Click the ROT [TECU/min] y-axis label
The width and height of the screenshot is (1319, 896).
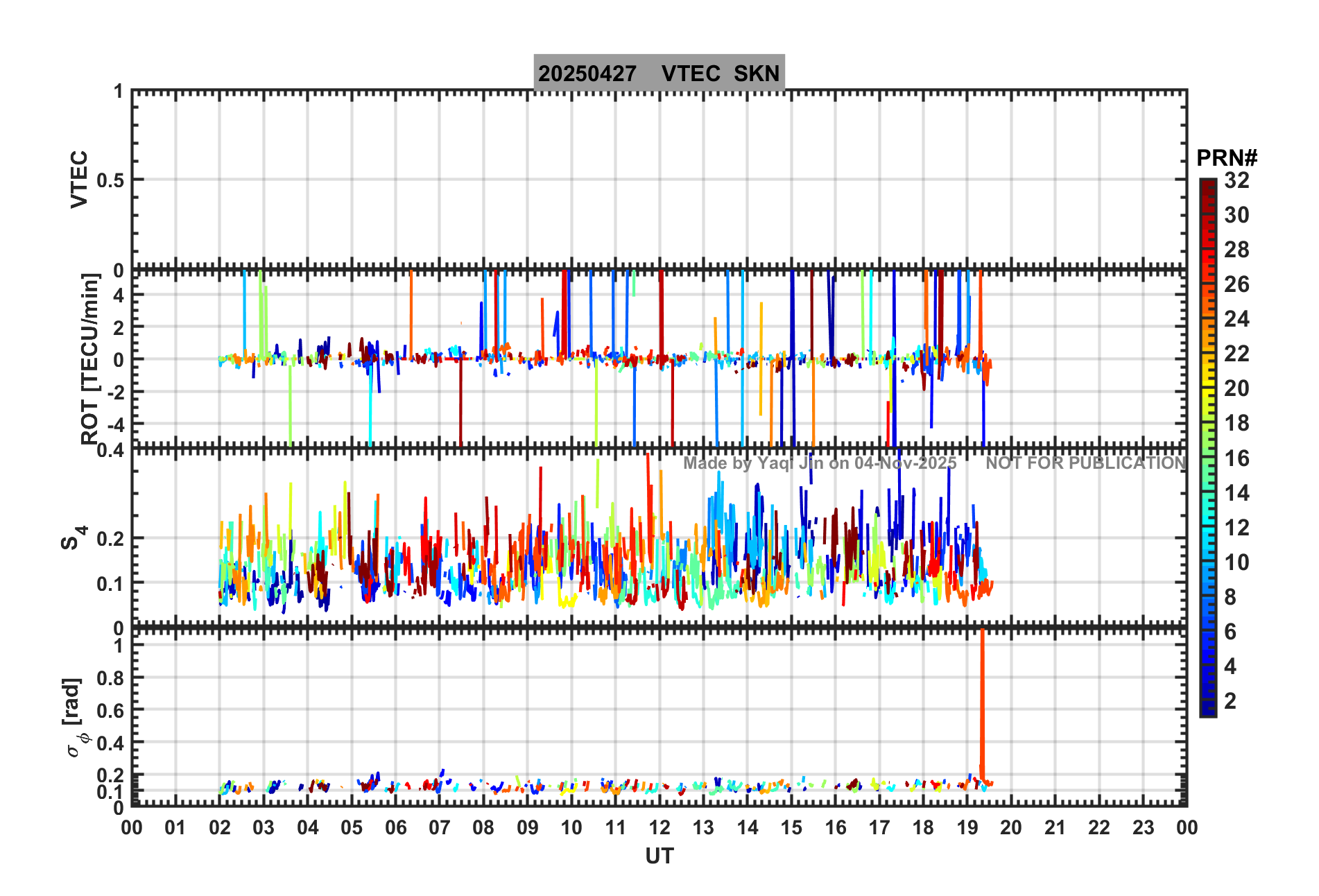[x=90, y=359]
